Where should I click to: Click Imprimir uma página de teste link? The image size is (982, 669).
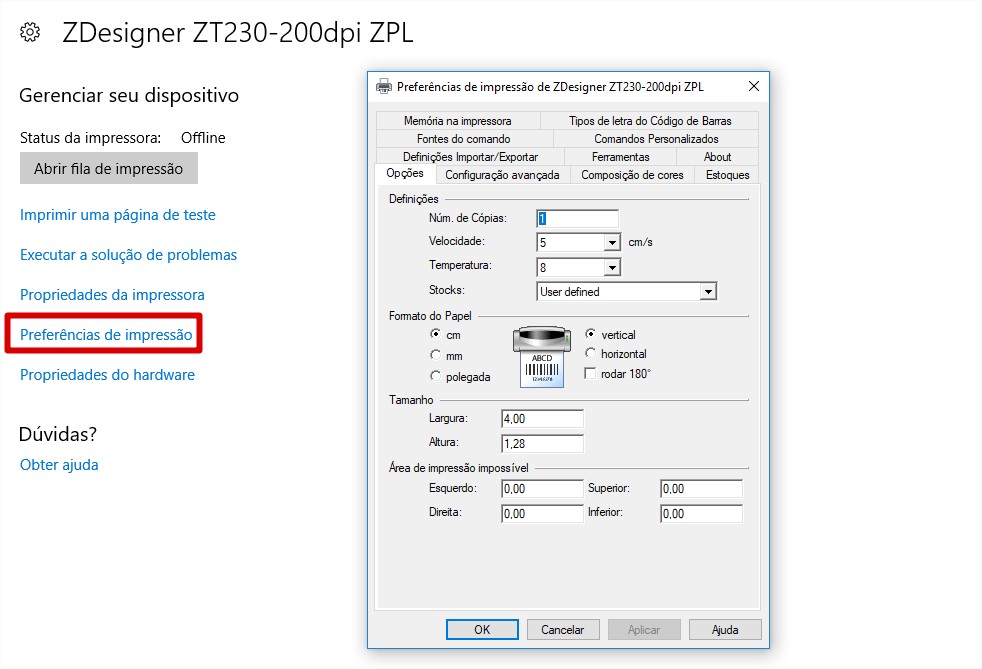(x=118, y=215)
